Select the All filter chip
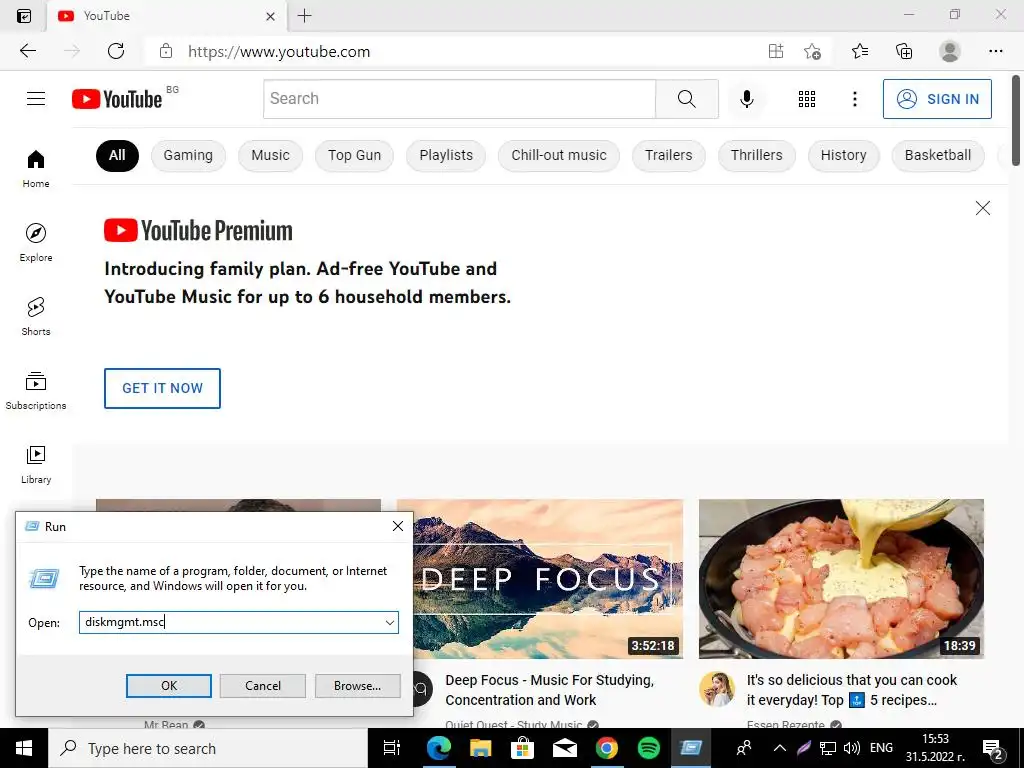The image size is (1024, 768). click(x=117, y=155)
